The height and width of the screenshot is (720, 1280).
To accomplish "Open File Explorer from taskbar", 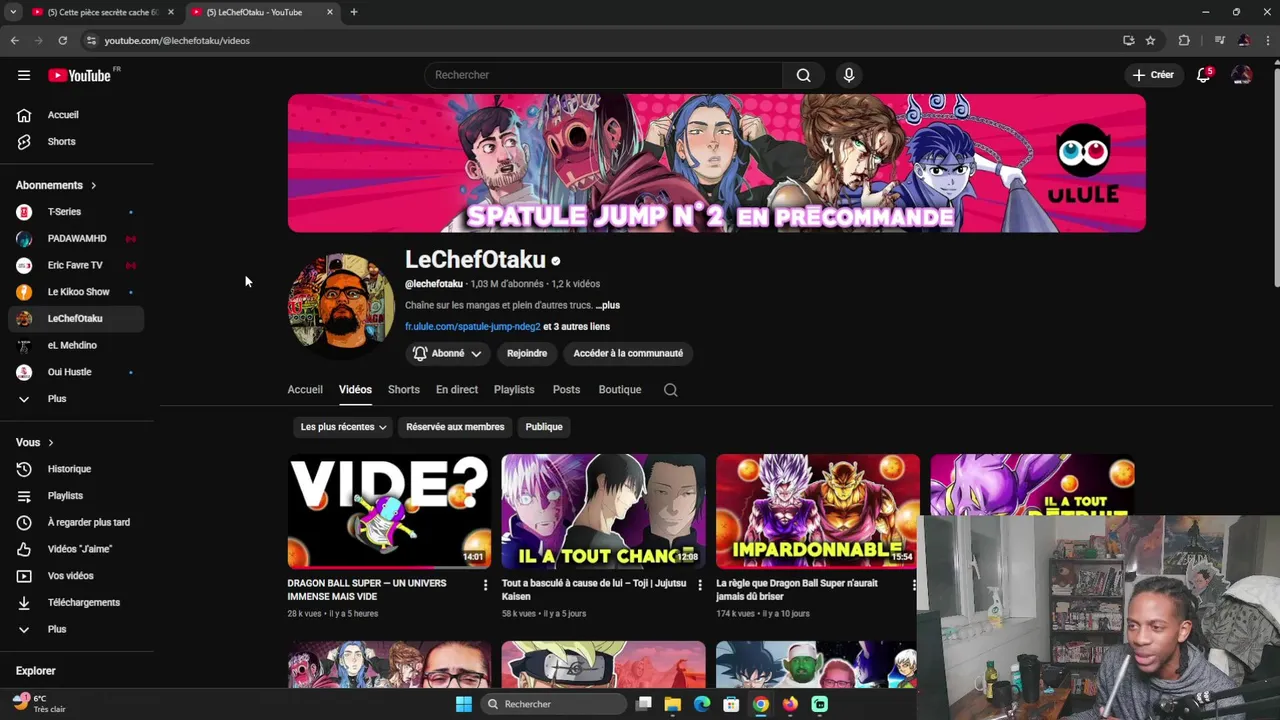I will (673, 704).
